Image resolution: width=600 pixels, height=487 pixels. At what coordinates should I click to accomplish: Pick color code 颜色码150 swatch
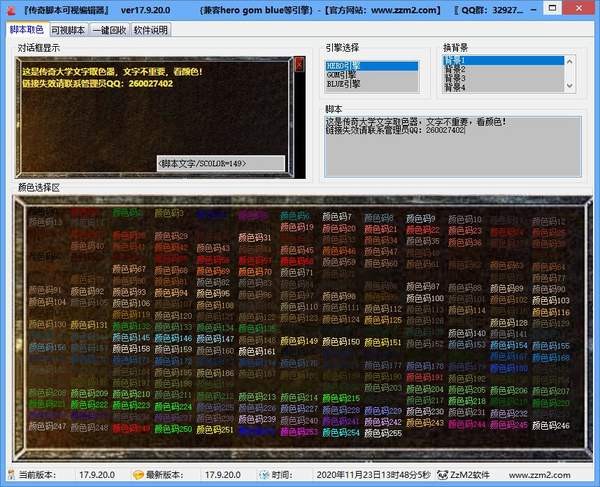339,342
